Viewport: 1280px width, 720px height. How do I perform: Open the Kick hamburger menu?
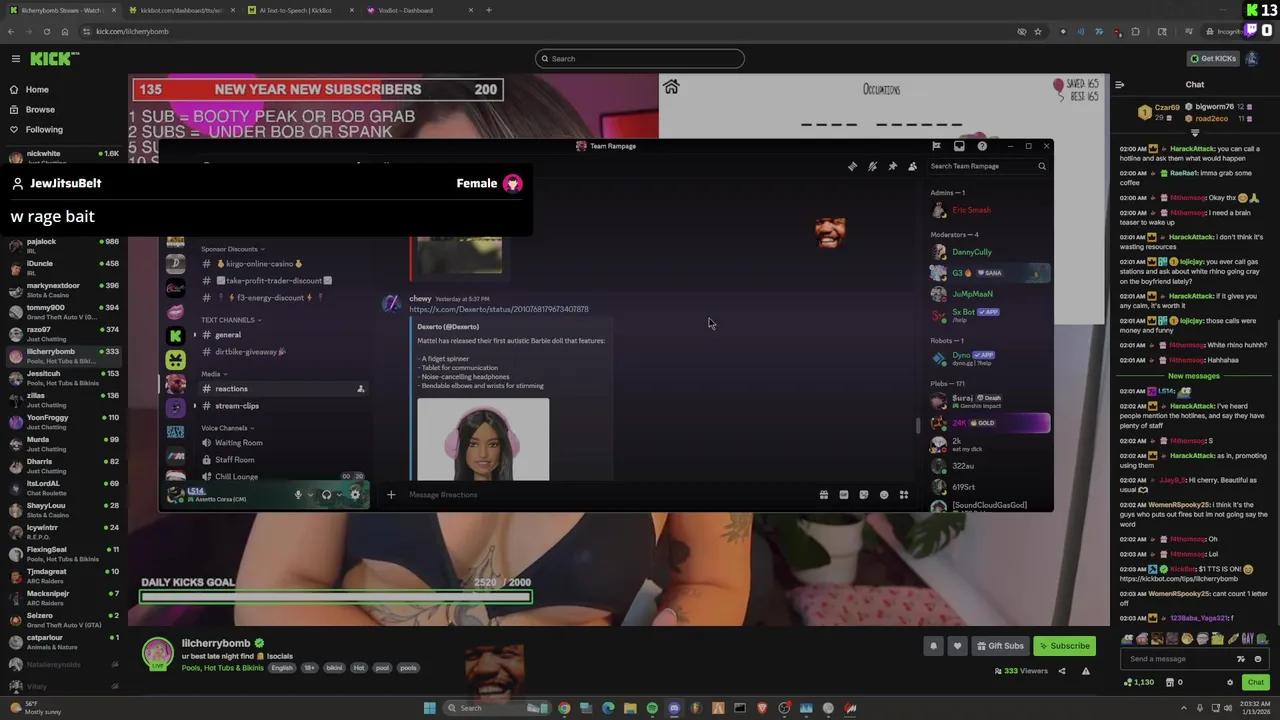tap(15, 59)
